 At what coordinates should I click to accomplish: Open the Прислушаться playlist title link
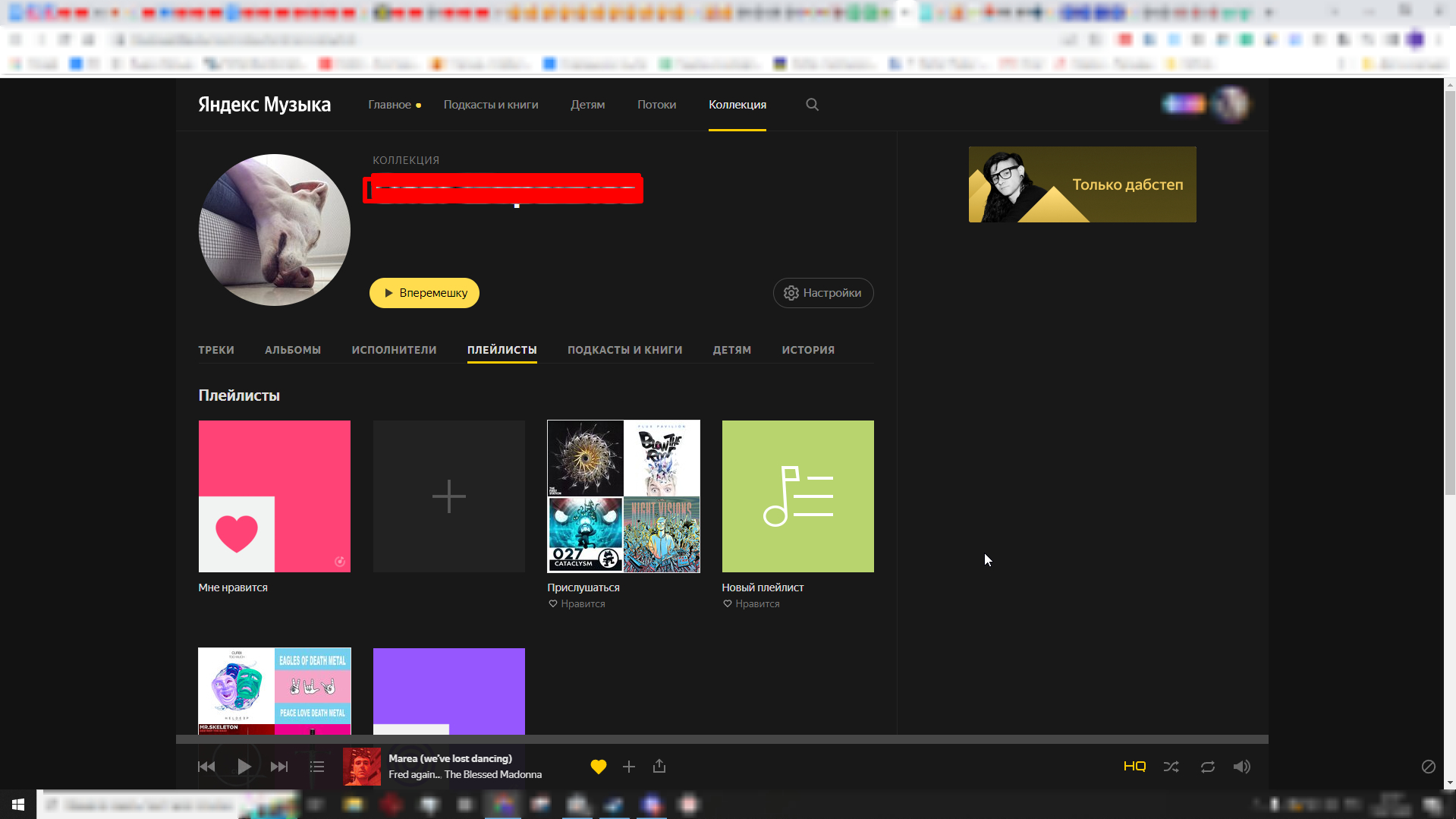point(583,587)
